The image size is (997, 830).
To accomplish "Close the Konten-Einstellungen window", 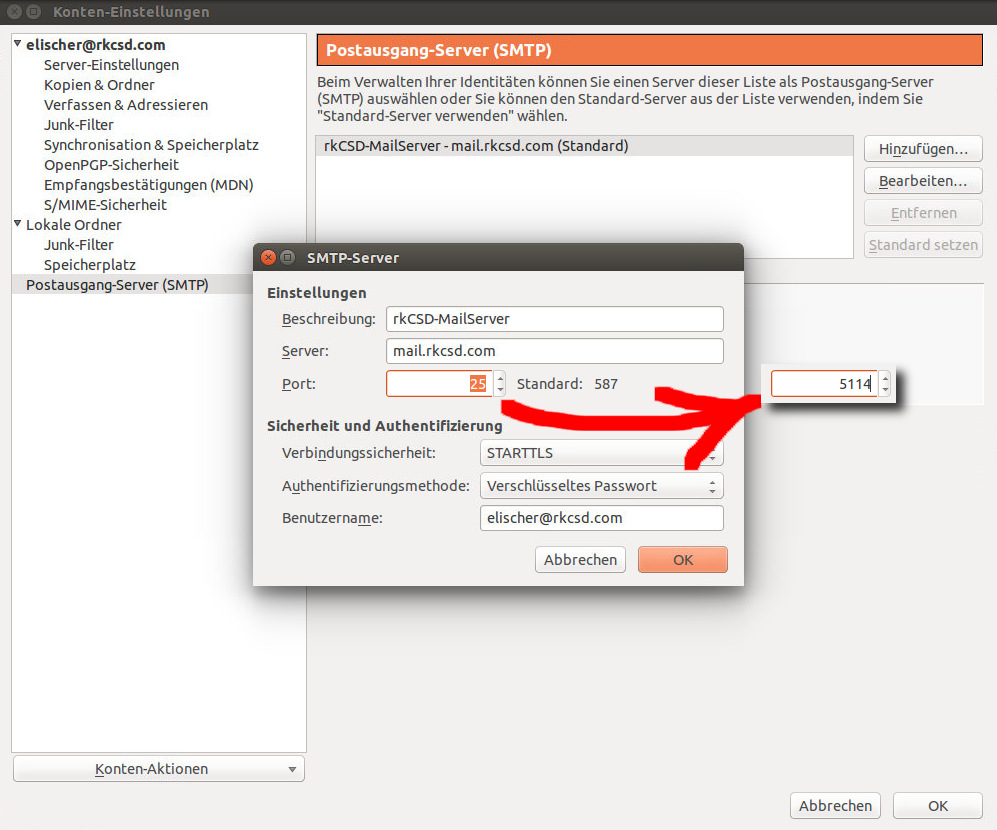I will pos(15,11).
